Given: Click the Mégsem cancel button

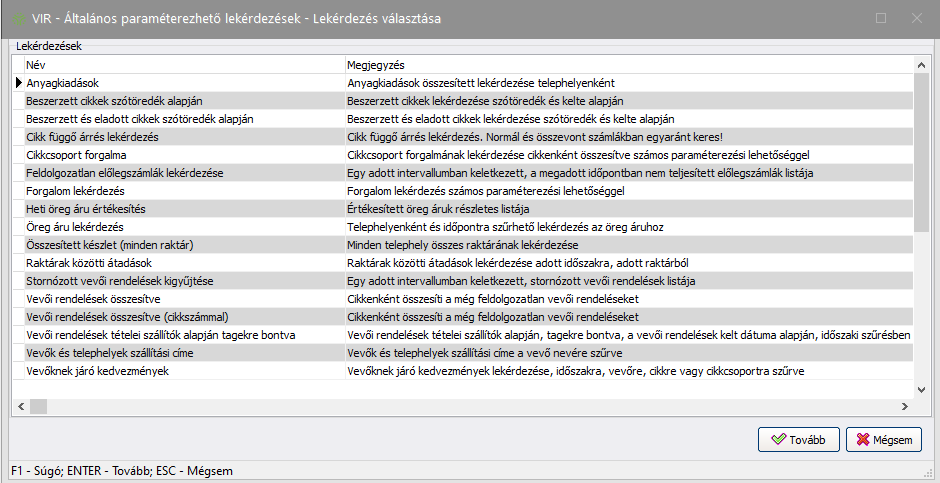Looking at the screenshot, I should [884, 439].
